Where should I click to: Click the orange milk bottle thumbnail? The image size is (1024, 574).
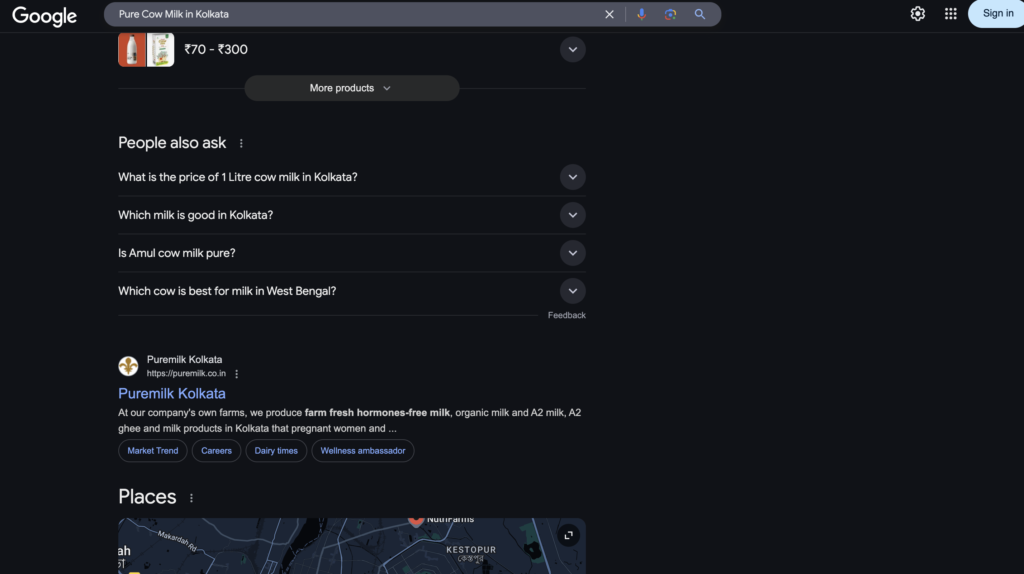132,50
